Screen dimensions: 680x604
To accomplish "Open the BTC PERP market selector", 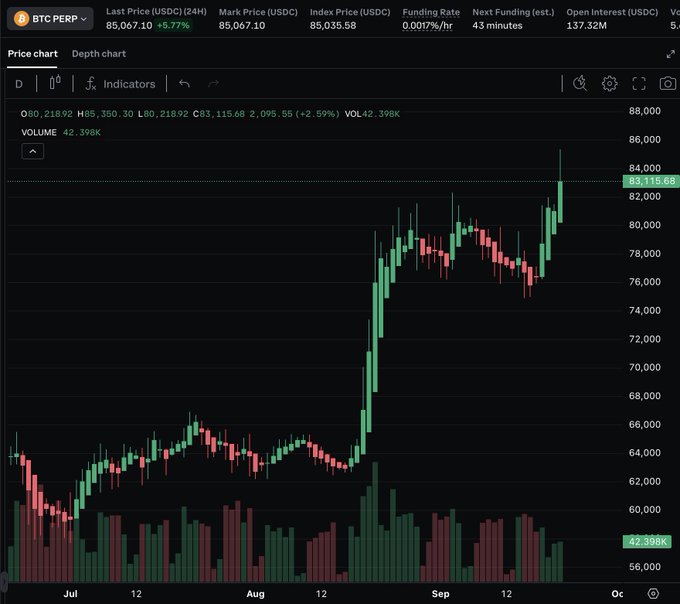I will (x=50, y=19).
